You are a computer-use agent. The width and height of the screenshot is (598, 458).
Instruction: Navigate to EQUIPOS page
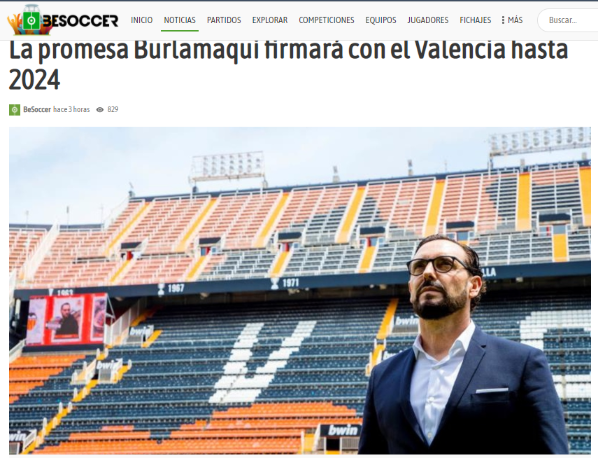pyautogui.click(x=381, y=20)
